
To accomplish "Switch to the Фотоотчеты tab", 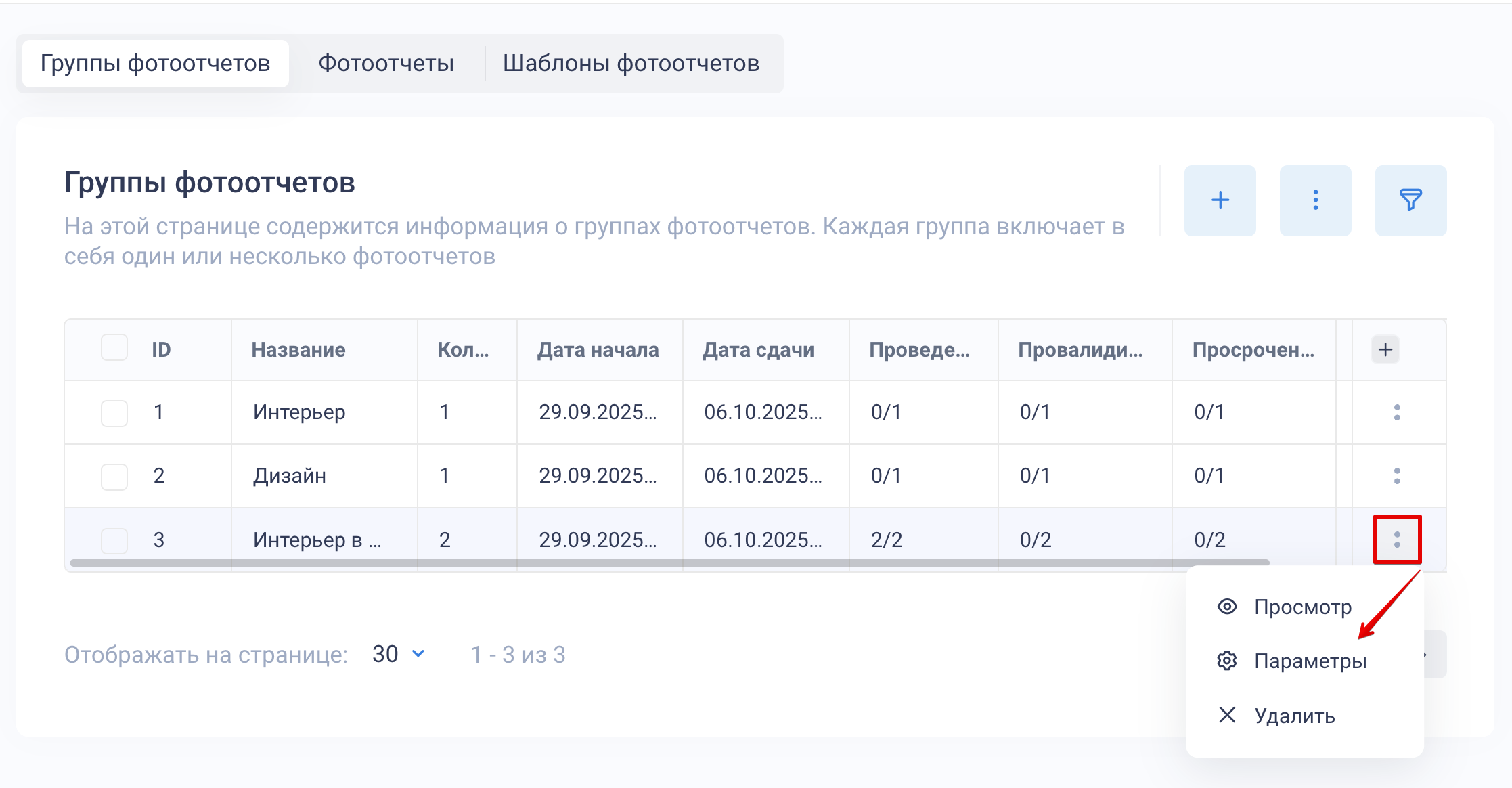I will [386, 64].
